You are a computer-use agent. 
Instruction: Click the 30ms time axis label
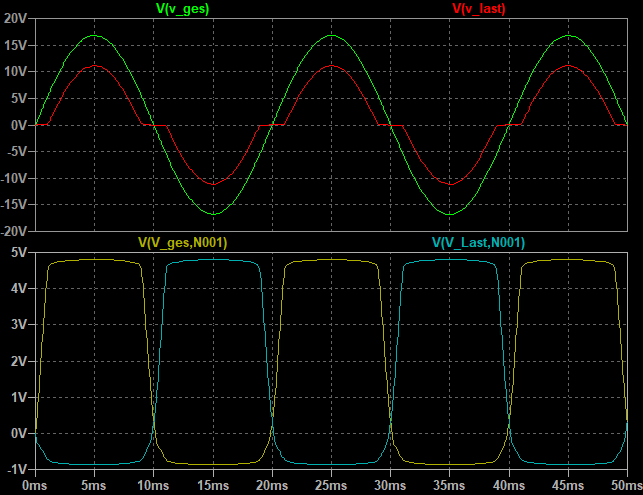pos(390,486)
